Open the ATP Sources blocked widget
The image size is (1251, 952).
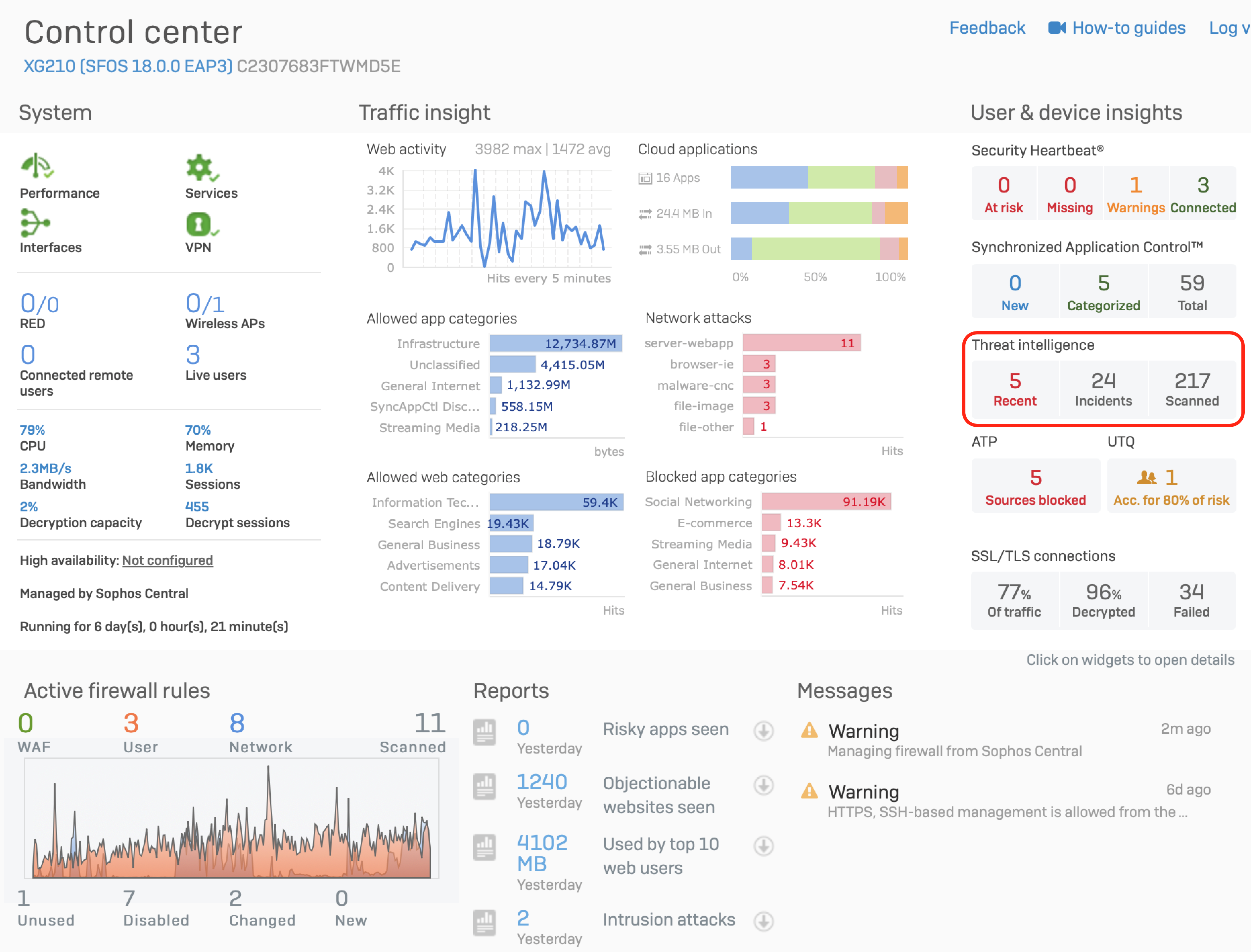[1035, 486]
